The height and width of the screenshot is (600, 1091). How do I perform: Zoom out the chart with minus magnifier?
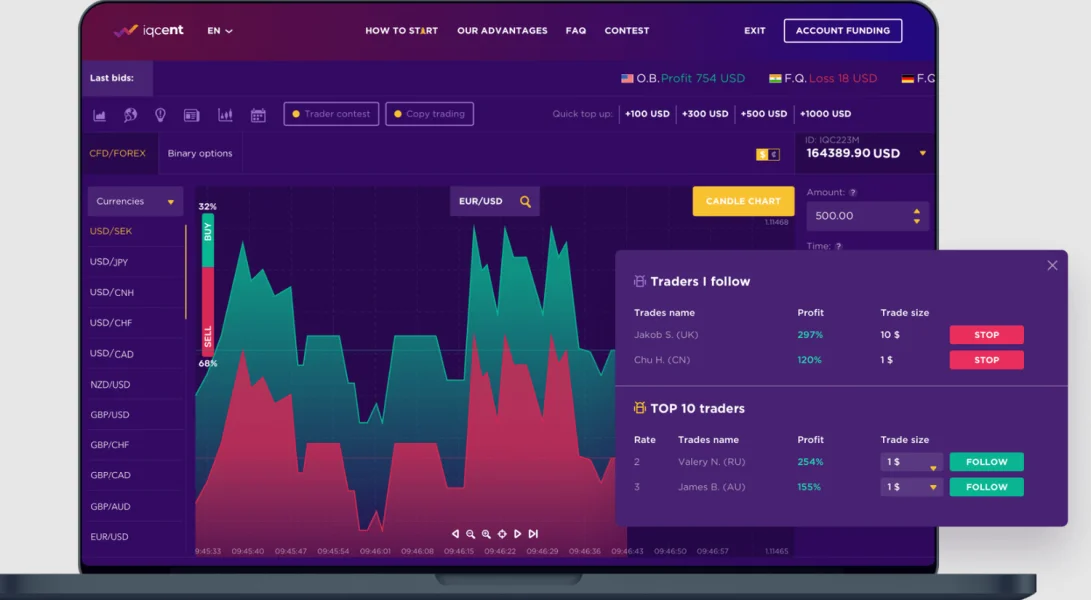[x=470, y=534]
